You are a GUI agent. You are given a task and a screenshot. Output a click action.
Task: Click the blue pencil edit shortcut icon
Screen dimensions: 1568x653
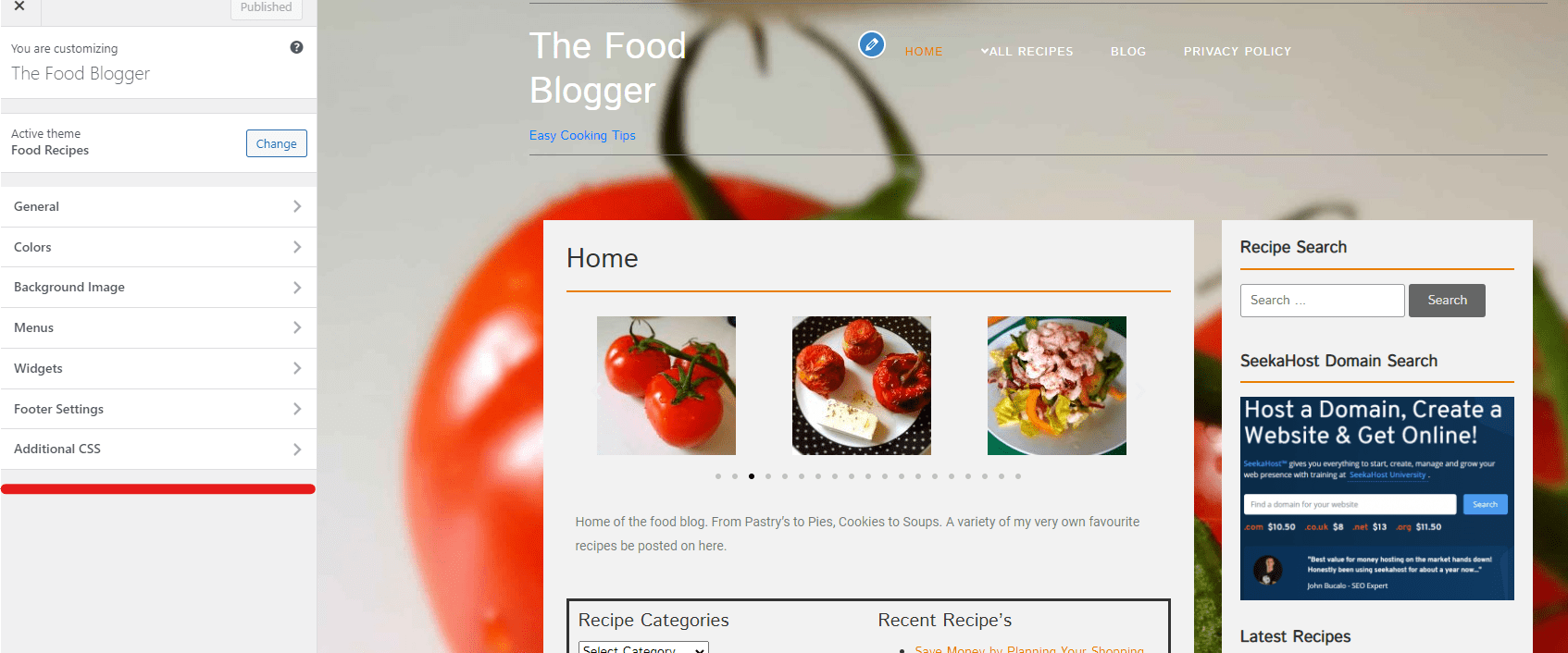(x=871, y=43)
